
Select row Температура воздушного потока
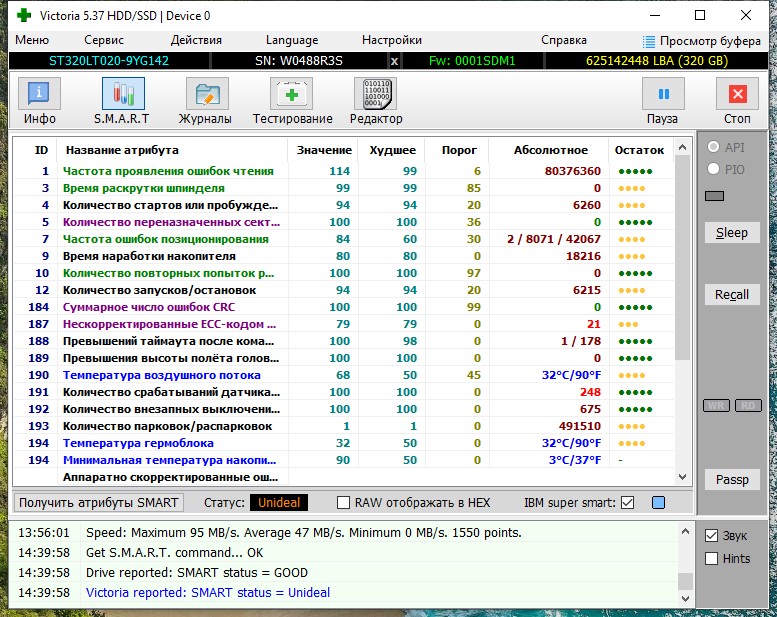coord(344,375)
